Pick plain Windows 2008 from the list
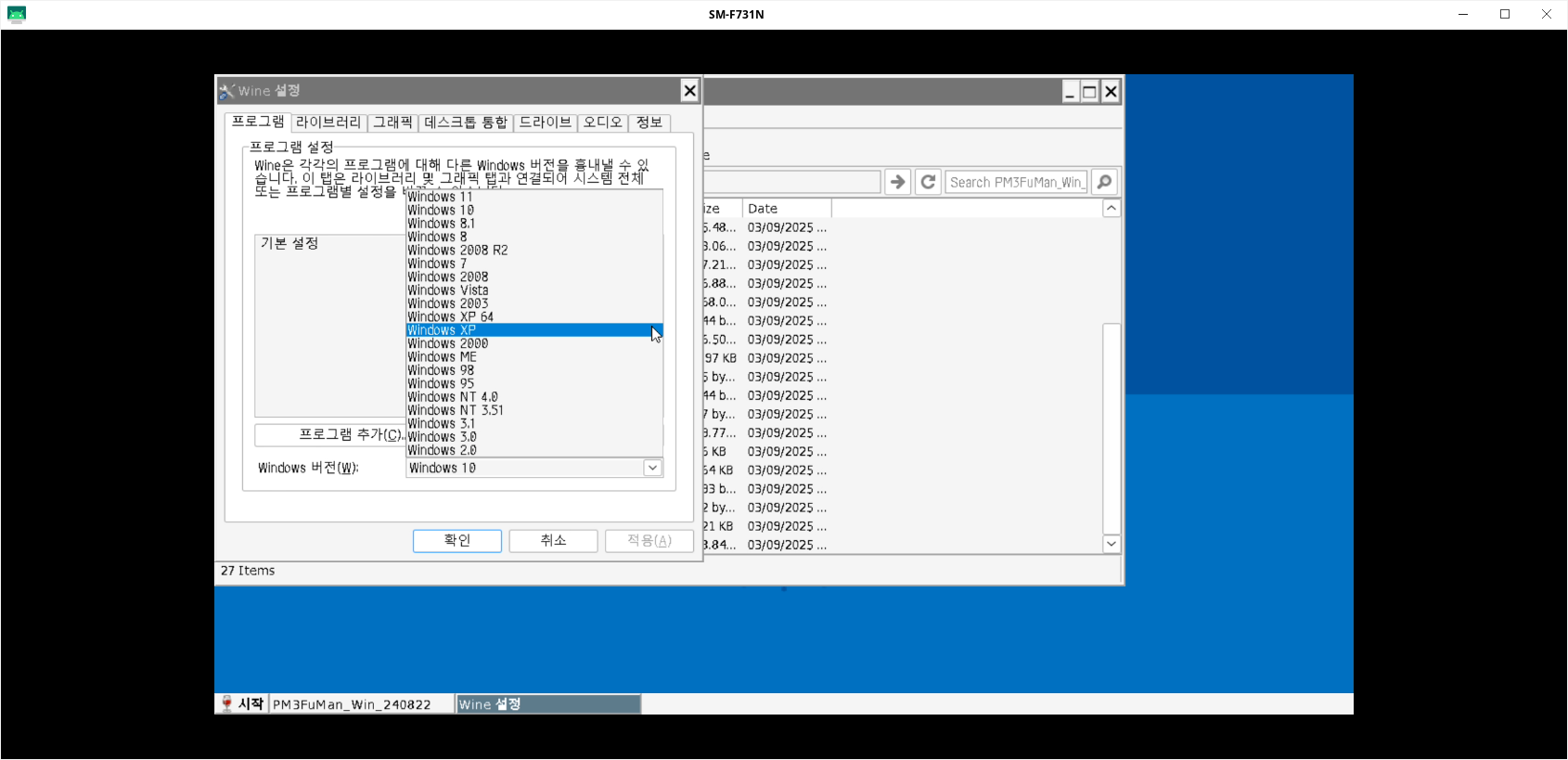The image size is (1568, 760). point(534,277)
